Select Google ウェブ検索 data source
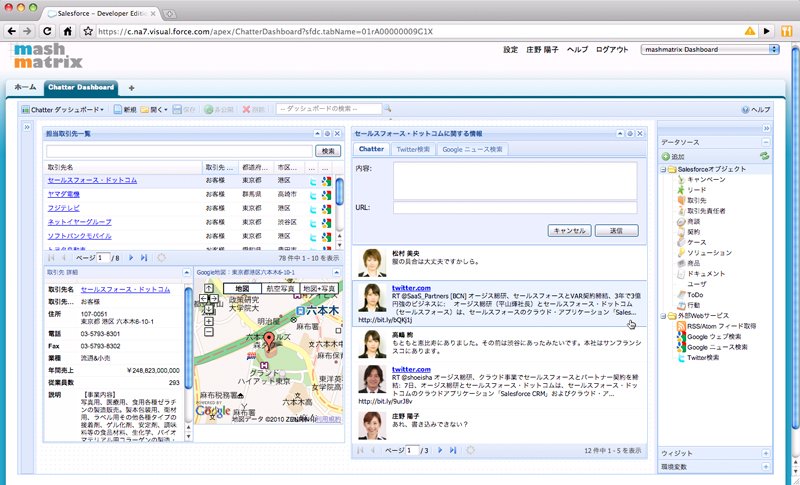Image resolution: width=800 pixels, height=485 pixels. [714, 337]
